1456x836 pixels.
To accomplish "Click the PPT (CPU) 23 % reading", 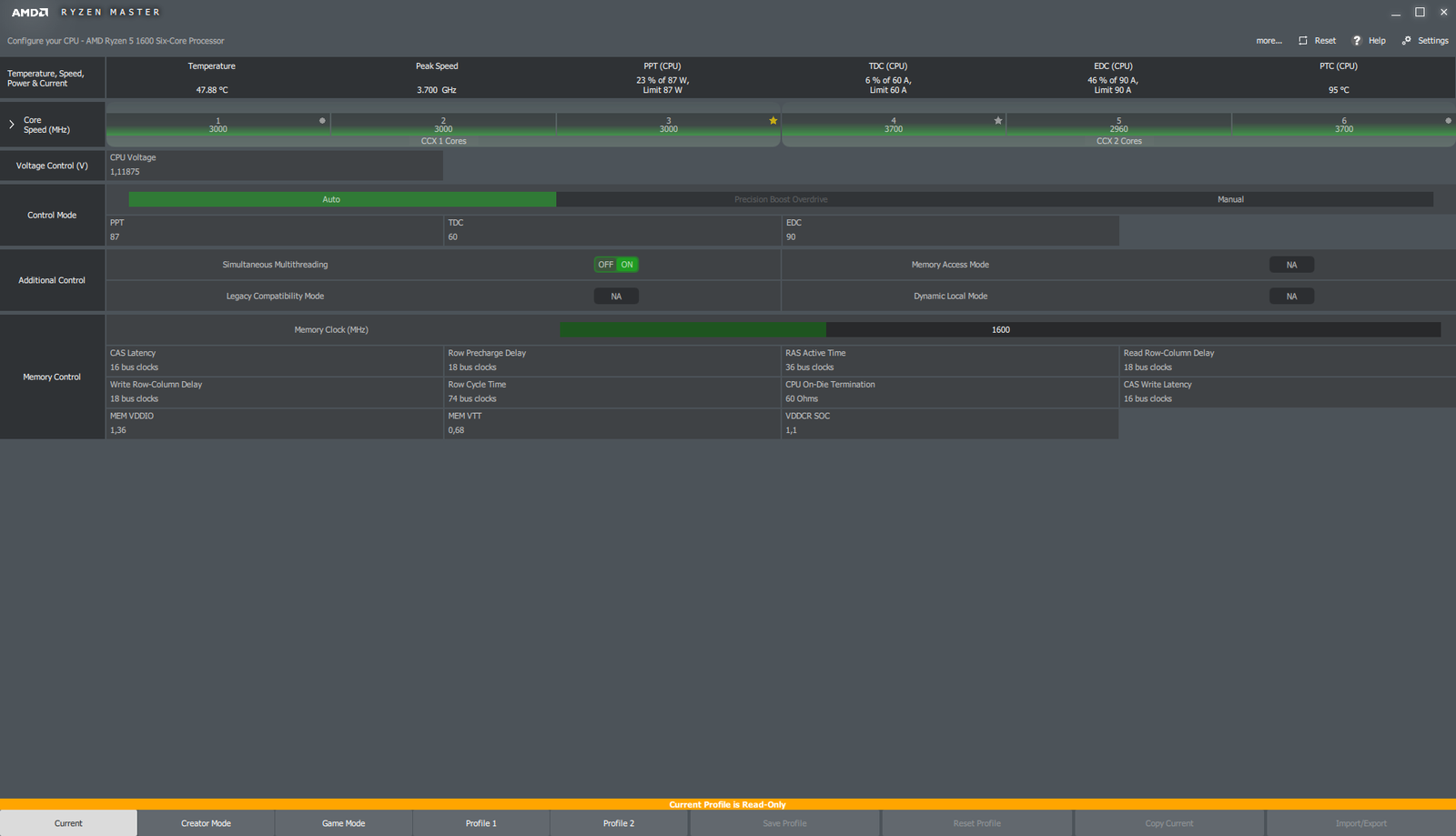I will [x=662, y=86].
